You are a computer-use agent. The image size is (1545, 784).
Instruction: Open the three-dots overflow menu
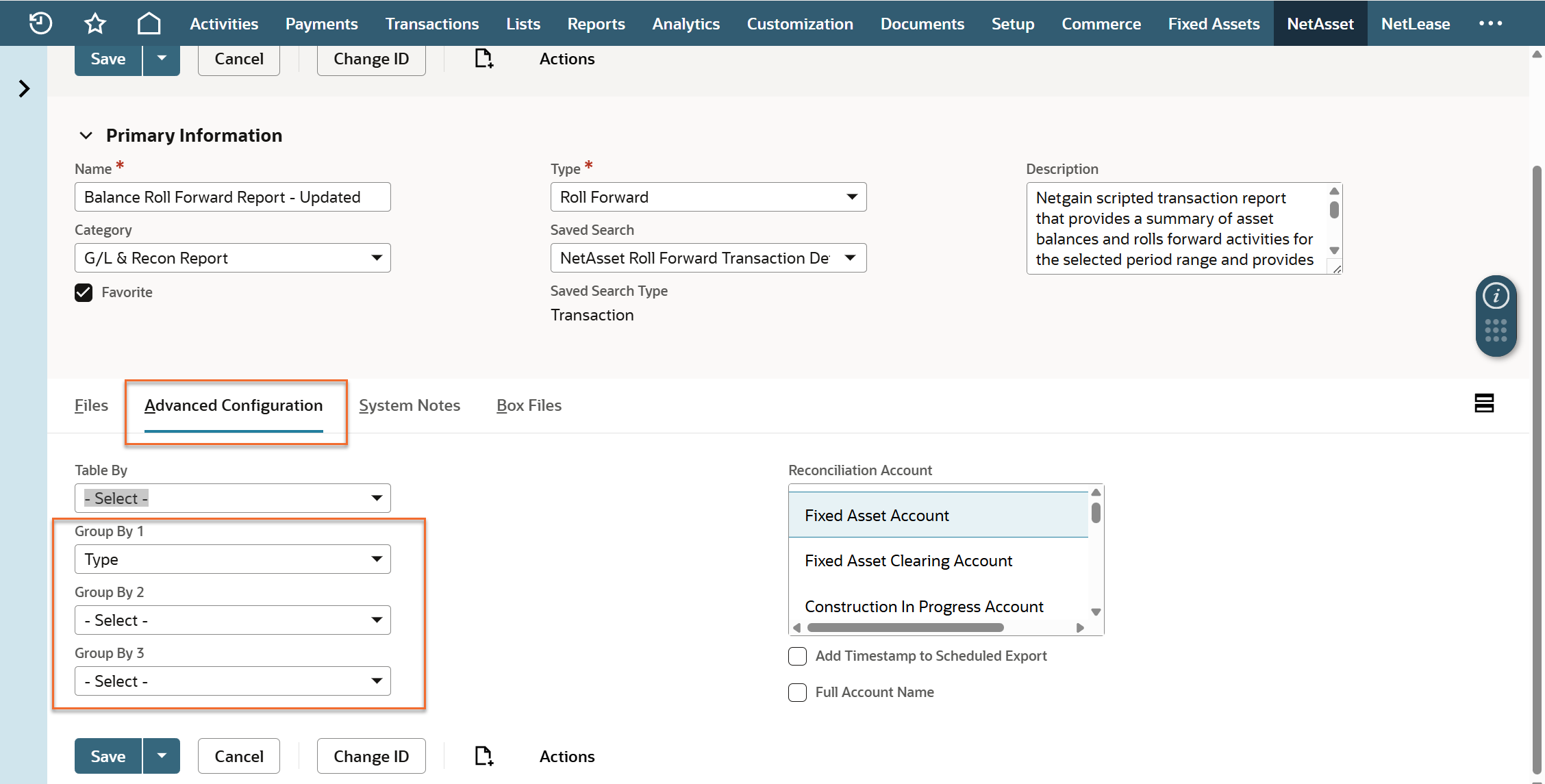(x=1490, y=23)
